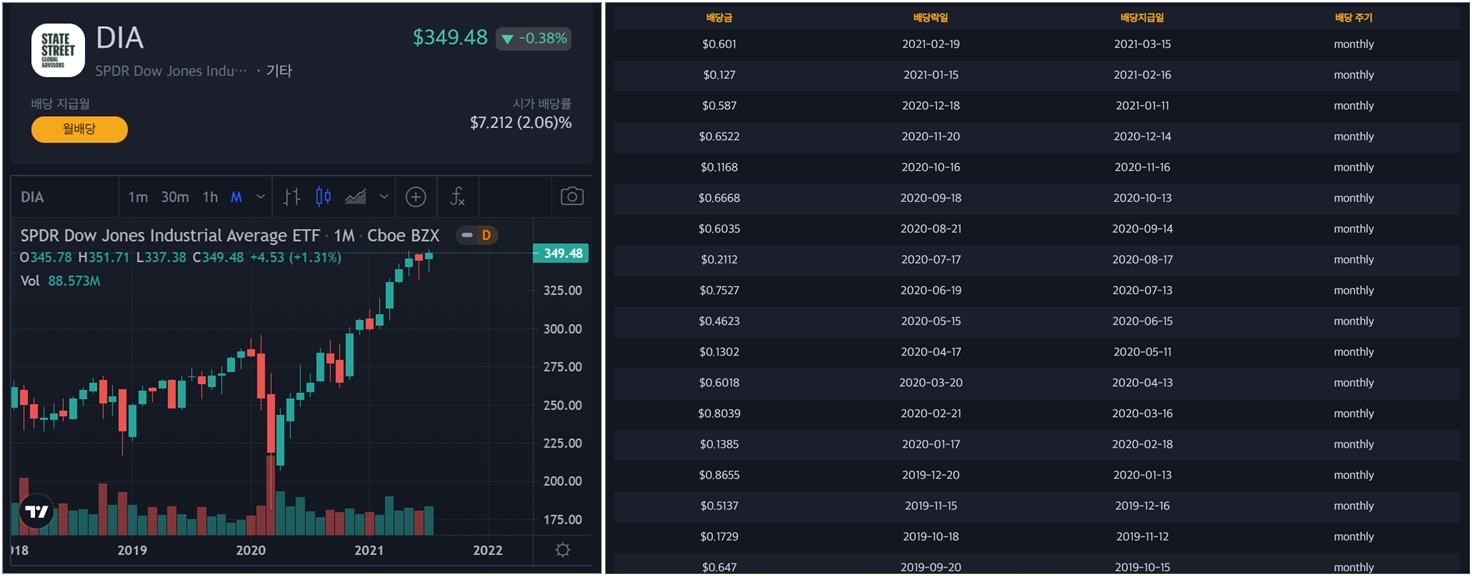Select the M monthly interval
Viewport: 1472px width, 576px height.
tap(236, 197)
